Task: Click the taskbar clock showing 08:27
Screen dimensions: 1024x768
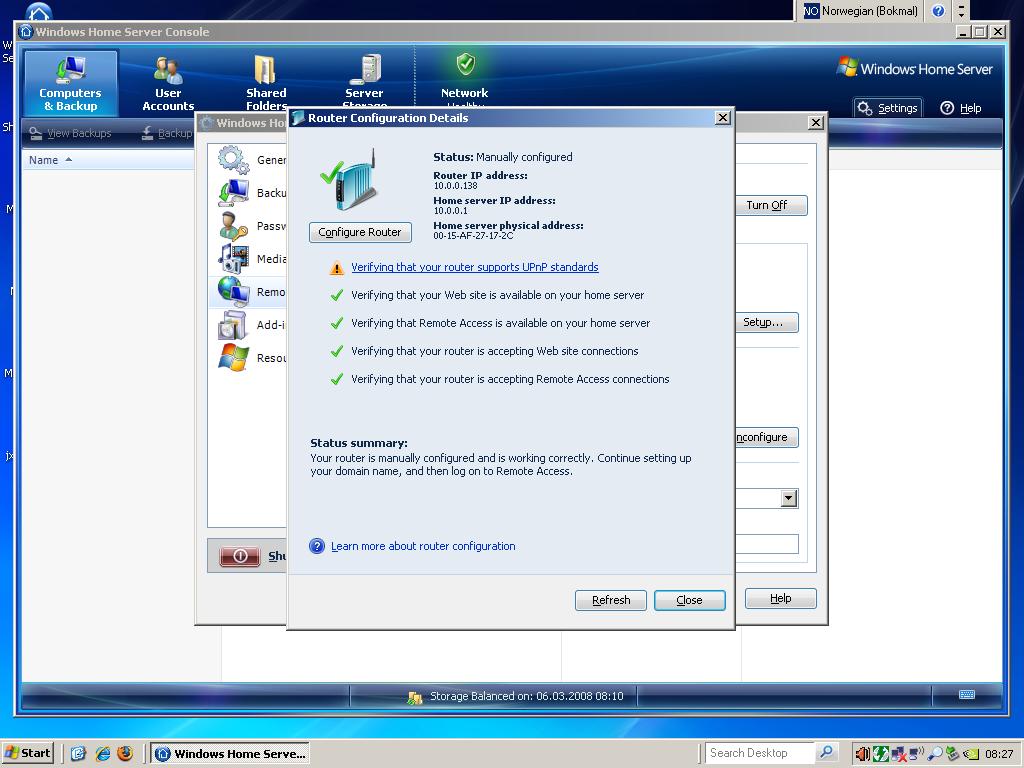Action: pyautogui.click(x=999, y=754)
